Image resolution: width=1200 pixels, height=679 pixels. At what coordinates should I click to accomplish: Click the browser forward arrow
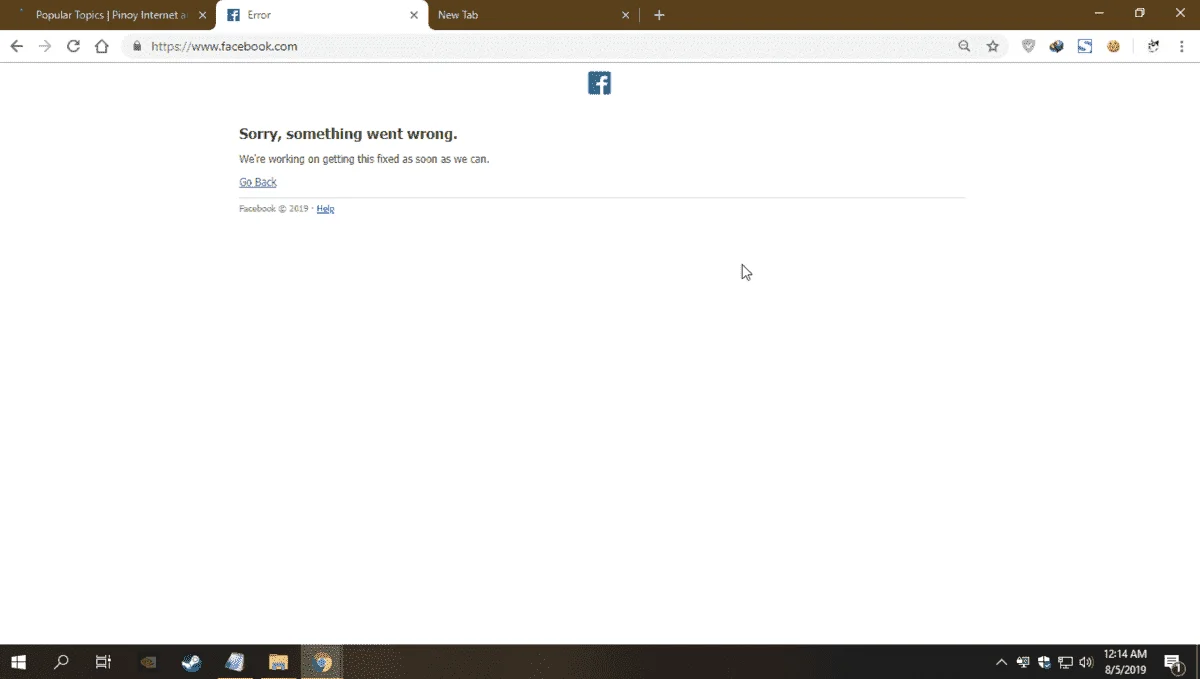tap(44, 46)
